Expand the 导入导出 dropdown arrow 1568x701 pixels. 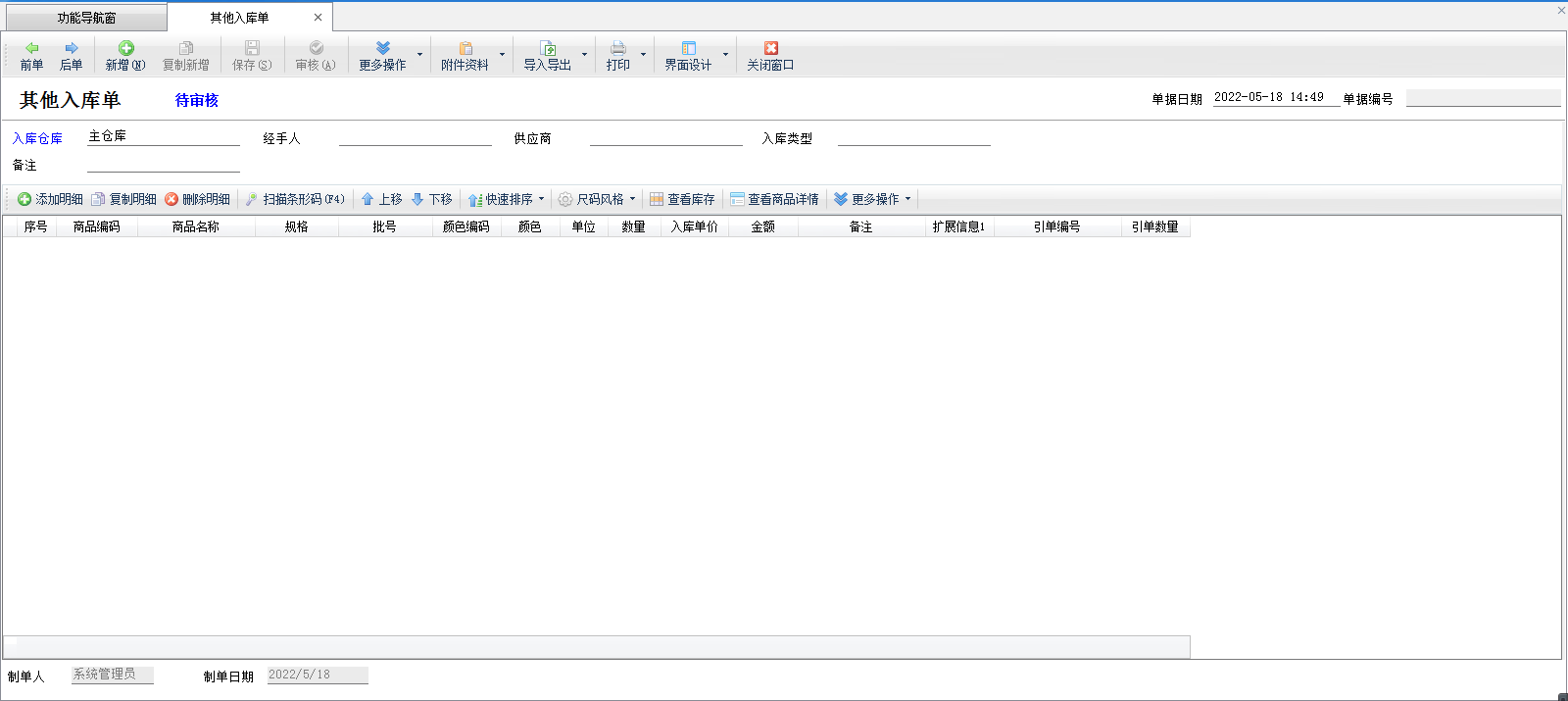pos(585,55)
